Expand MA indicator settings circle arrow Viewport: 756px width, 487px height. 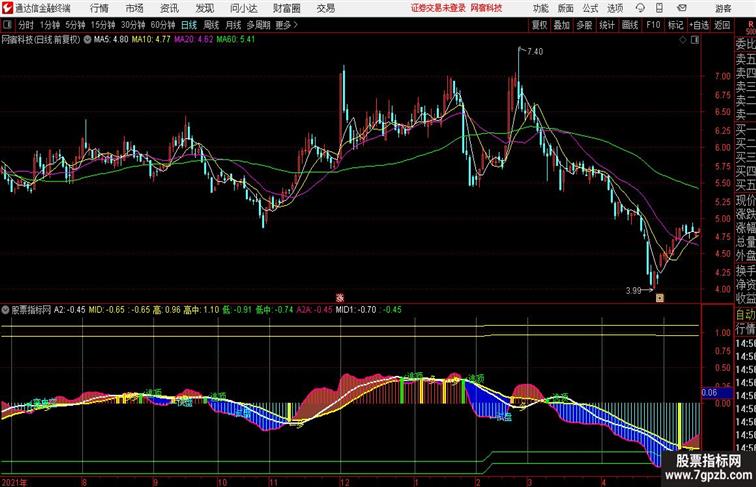point(87,40)
